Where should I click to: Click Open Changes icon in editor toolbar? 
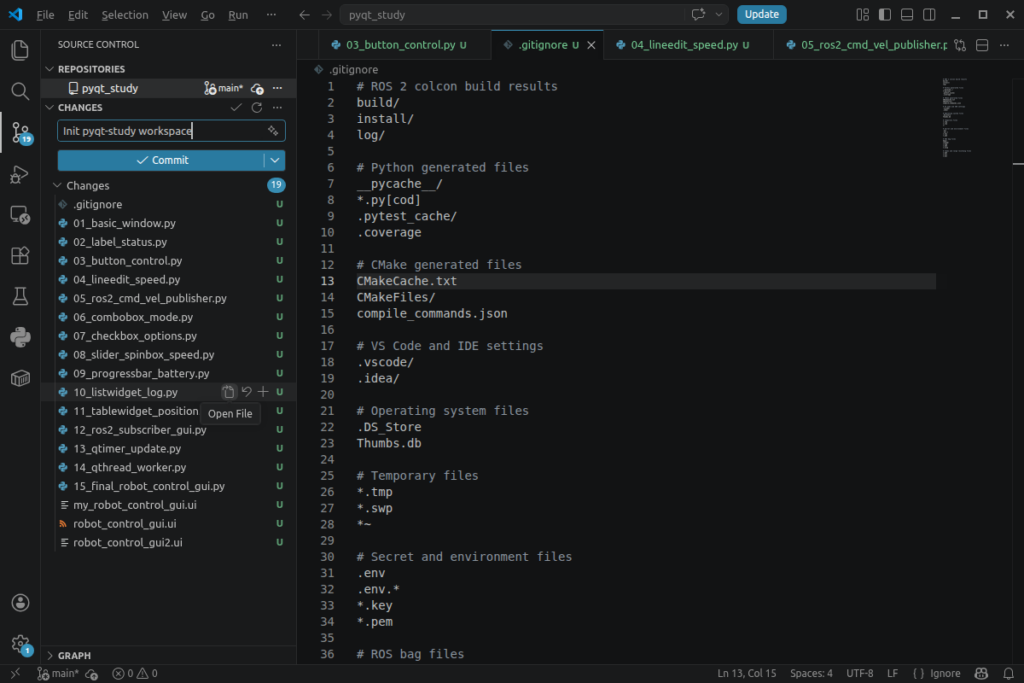click(x=960, y=45)
